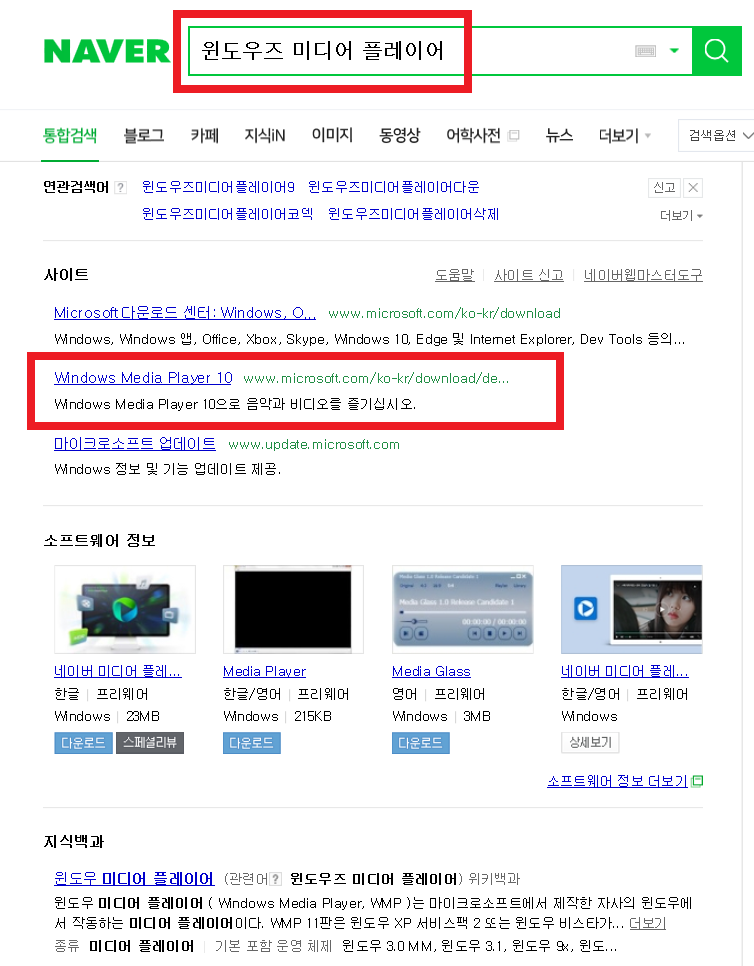The image size is (754, 966).
Task: Open the 이미지 tab
Action: pyautogui.click(x=332, y=135)
